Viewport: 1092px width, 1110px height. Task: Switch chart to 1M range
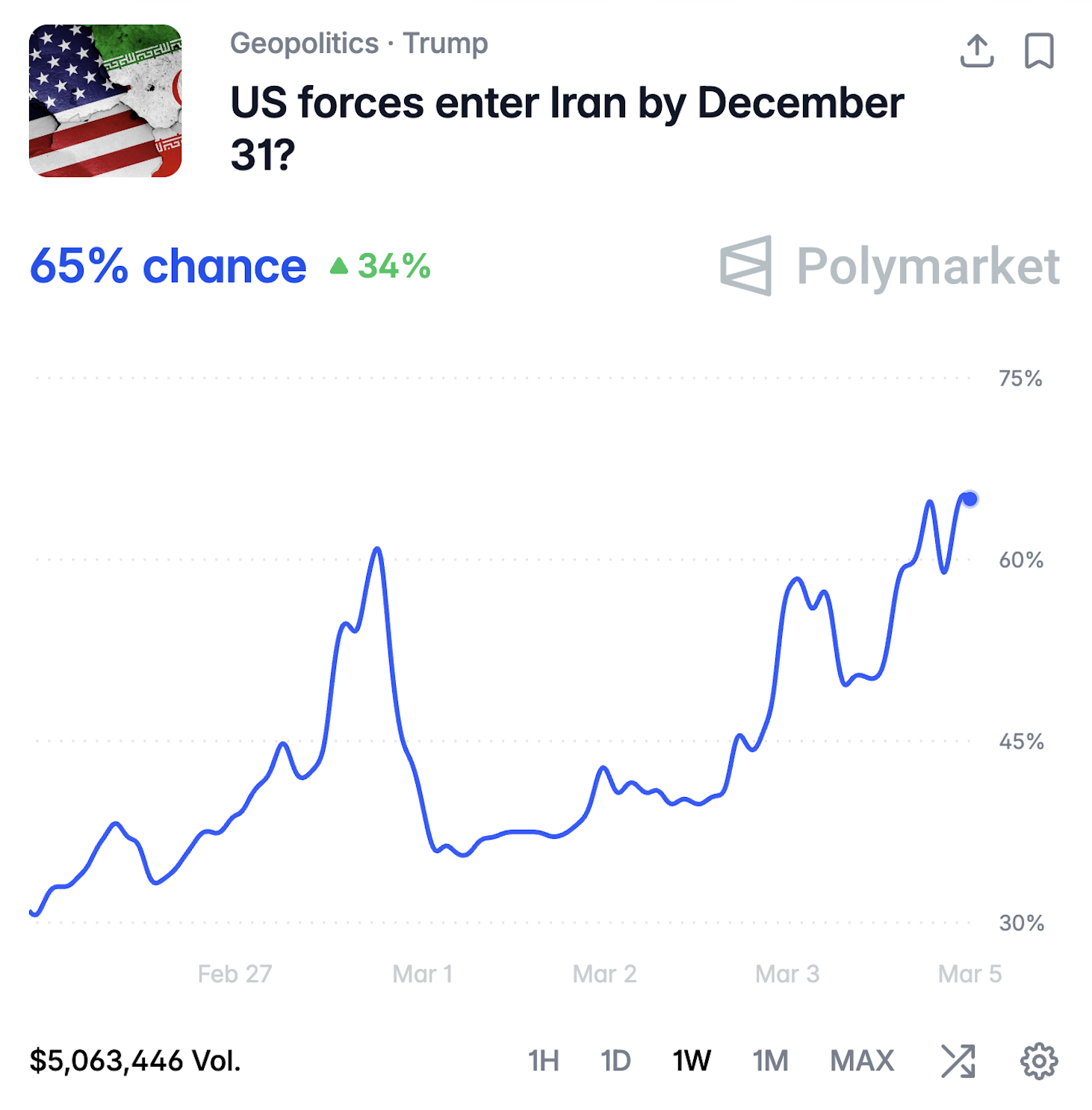pos(770,1061)
